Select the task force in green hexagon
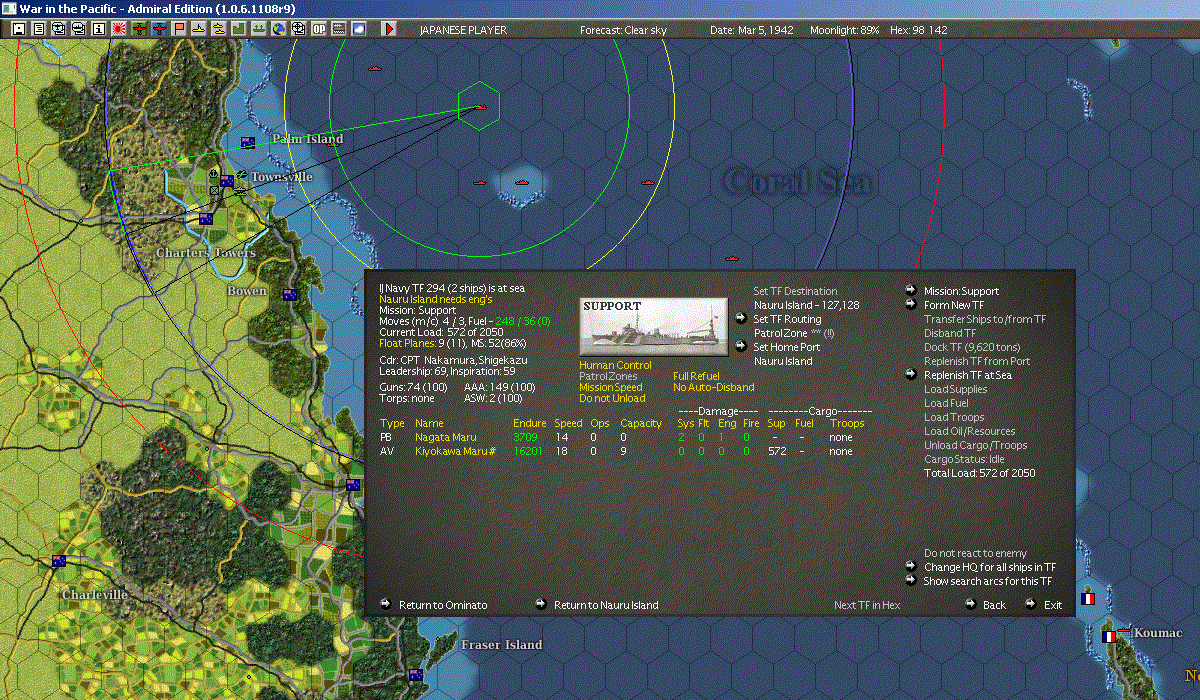Screen dimensions: 1200x700 (x=481, y=107)
